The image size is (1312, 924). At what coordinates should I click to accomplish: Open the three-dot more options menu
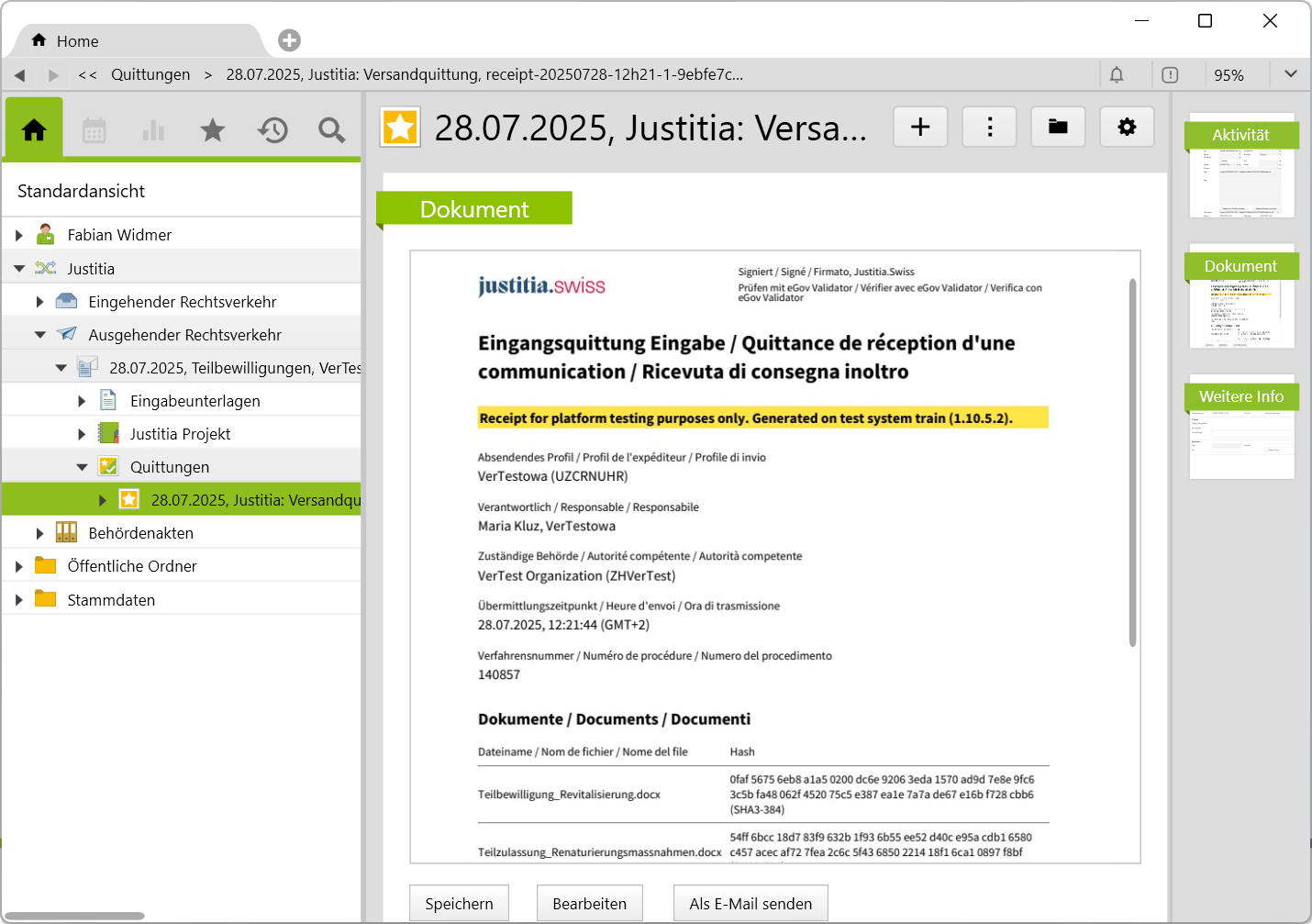pyautogui.click(x=989, y=127)
